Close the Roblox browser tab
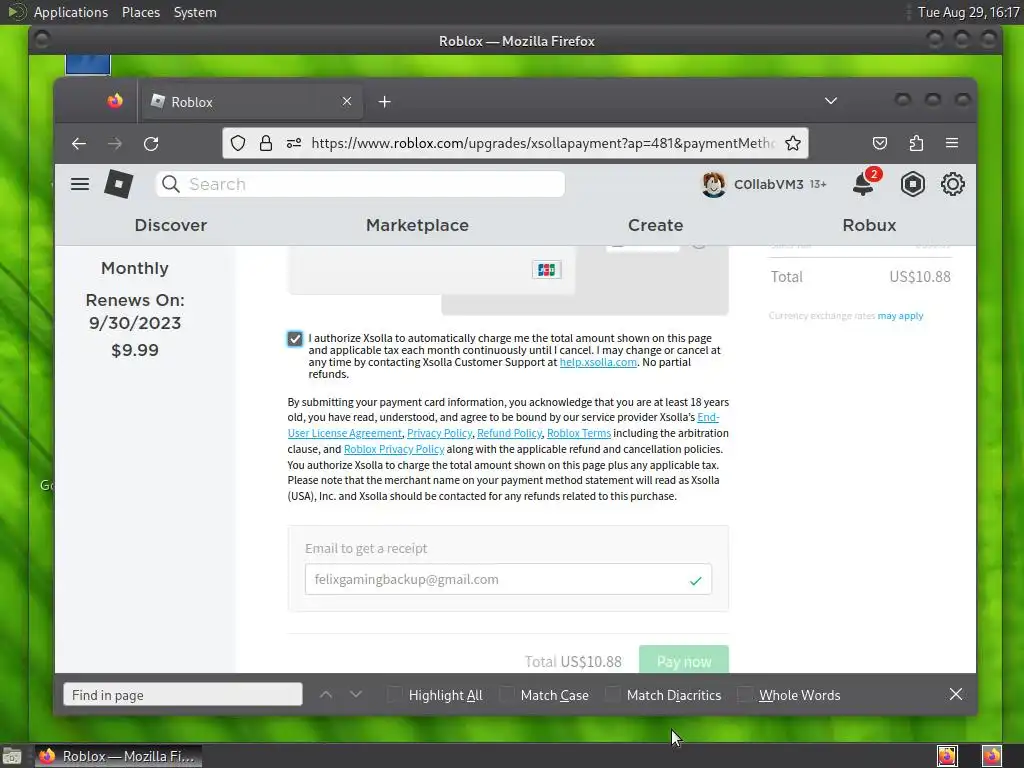The image size is (1024, 768). pos(347,101)
